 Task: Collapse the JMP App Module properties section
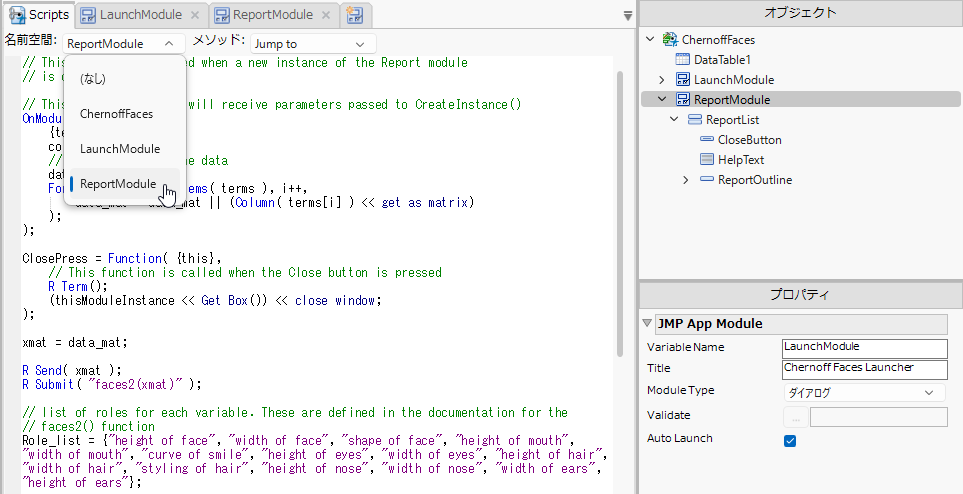(x=647, y=323)
